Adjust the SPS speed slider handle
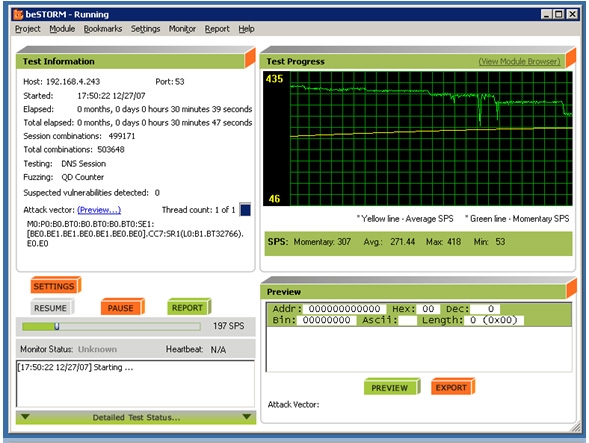 click(x=57, y=326)
